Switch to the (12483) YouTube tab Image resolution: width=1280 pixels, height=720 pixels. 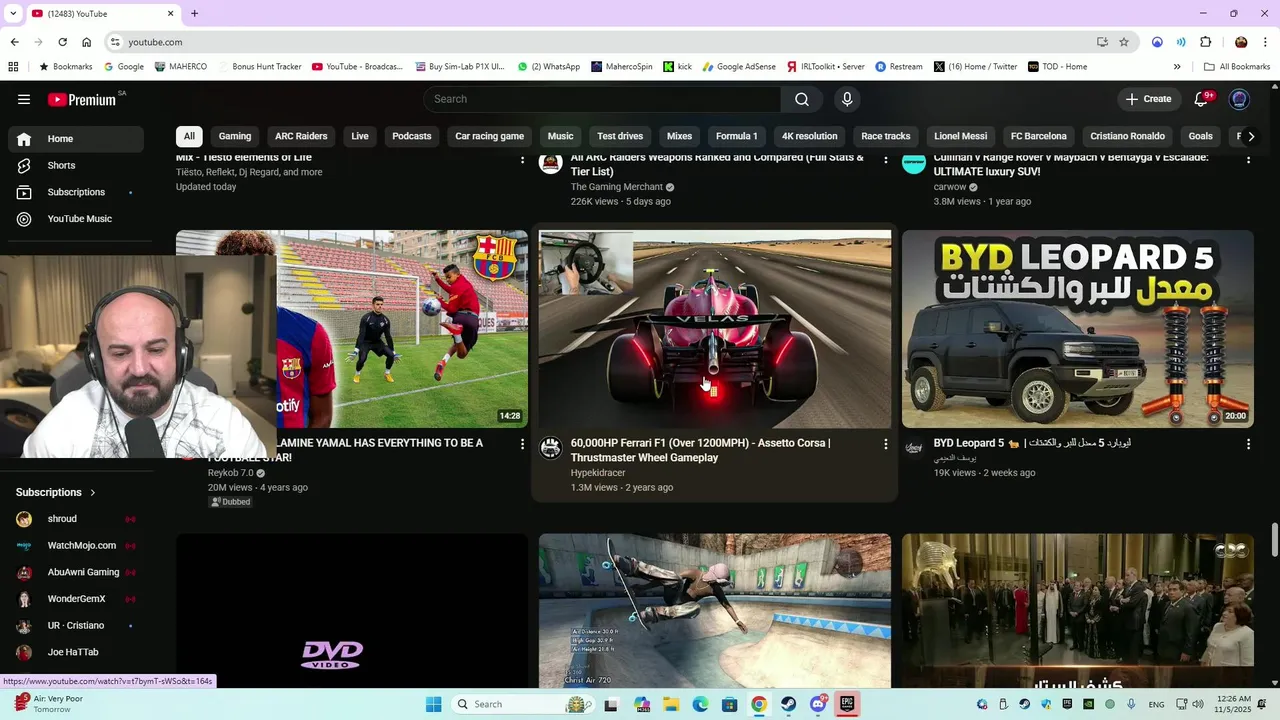(102, 14)
